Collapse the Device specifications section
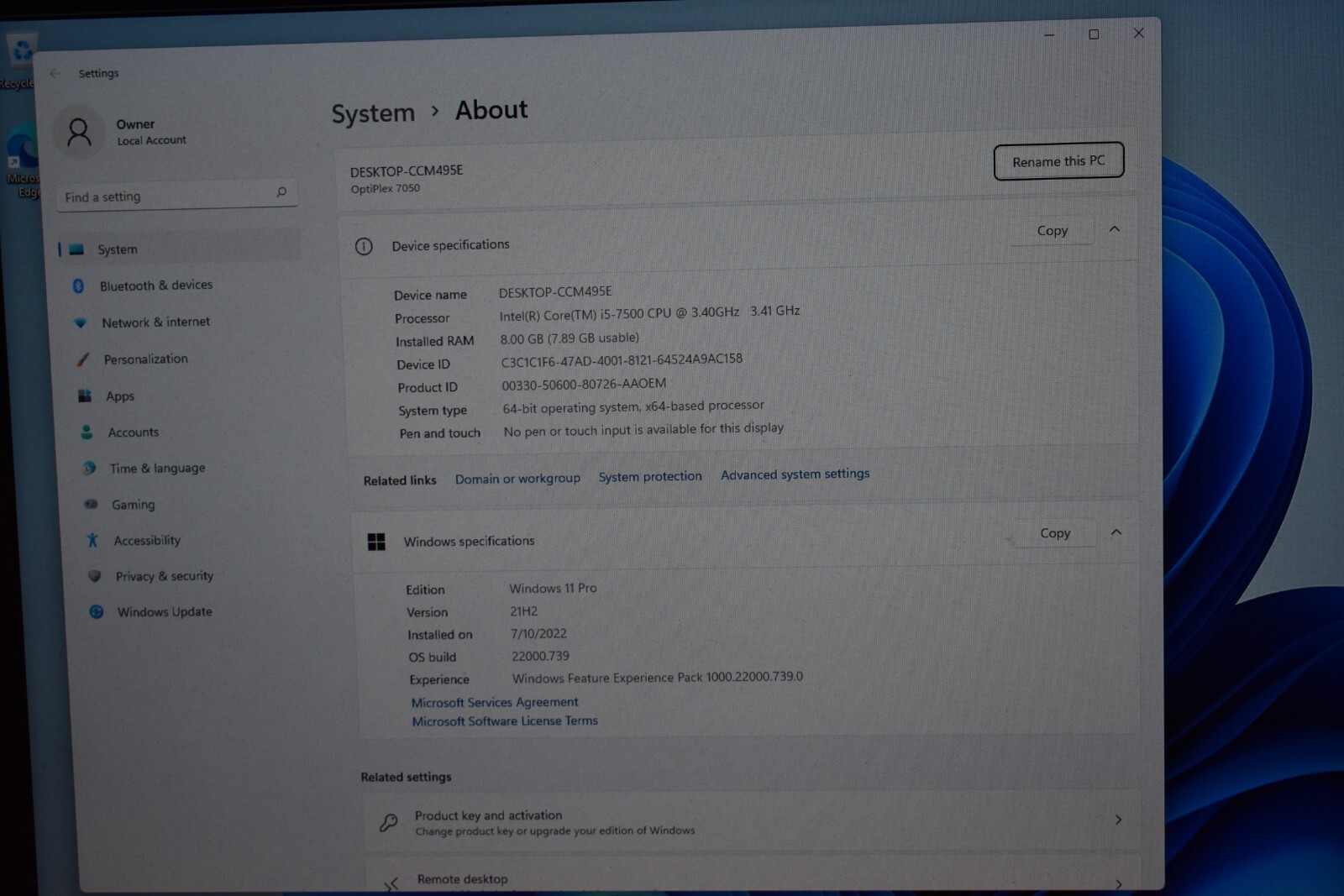This screenshot has width=1344, height=896. pyautogui.click(x=1114, y=229)
